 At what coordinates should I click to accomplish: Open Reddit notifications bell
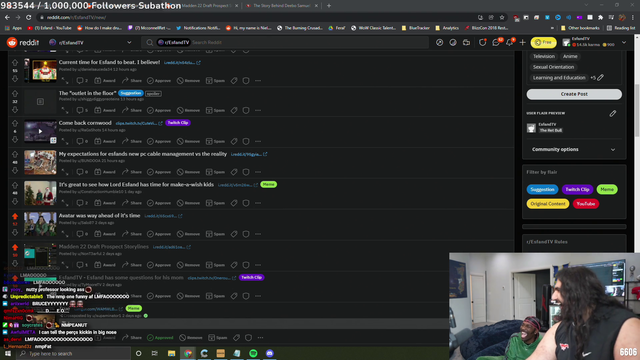(510, 42)
